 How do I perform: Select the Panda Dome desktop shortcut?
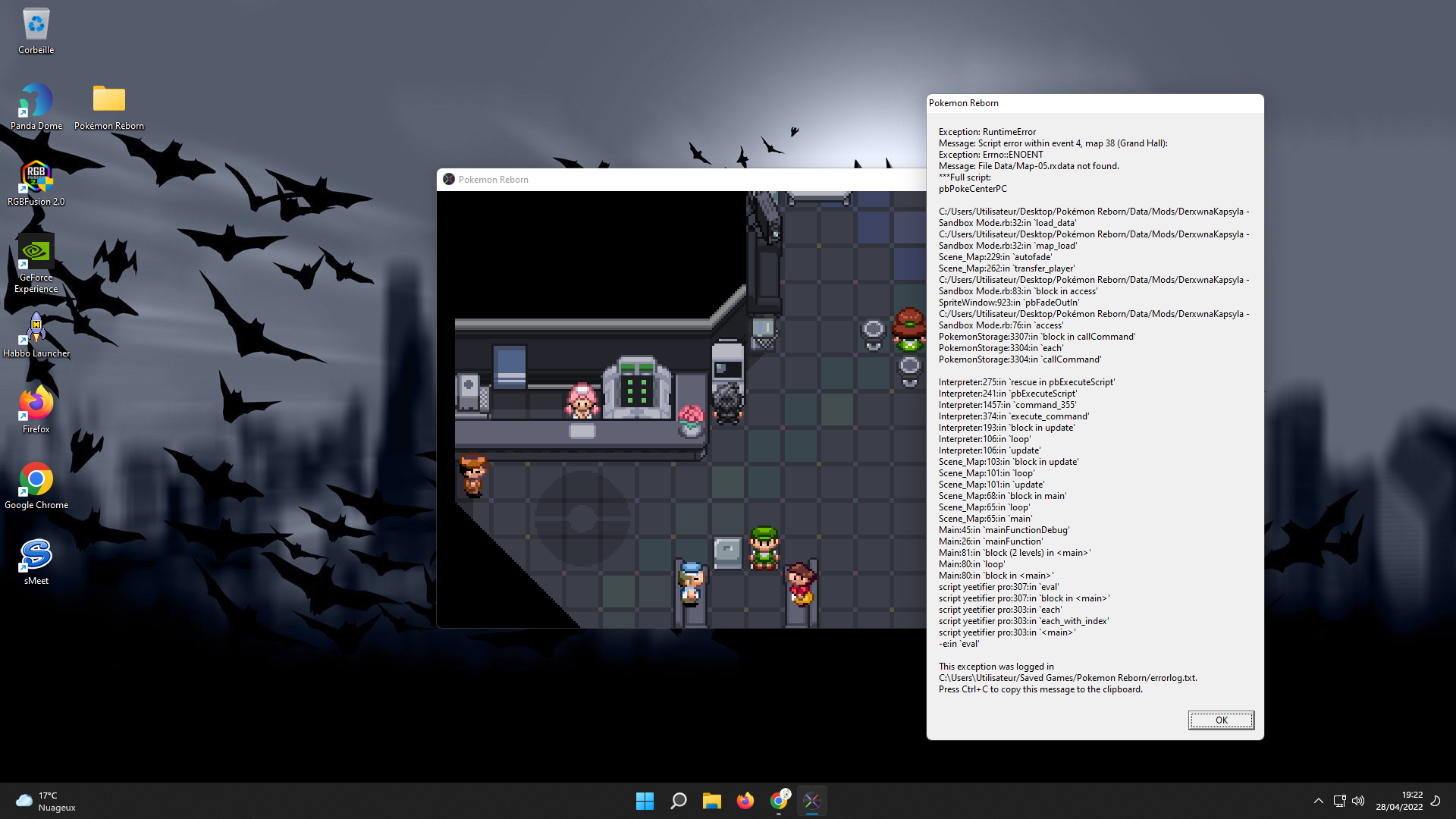pyautogui.click(x=36, y=107)
